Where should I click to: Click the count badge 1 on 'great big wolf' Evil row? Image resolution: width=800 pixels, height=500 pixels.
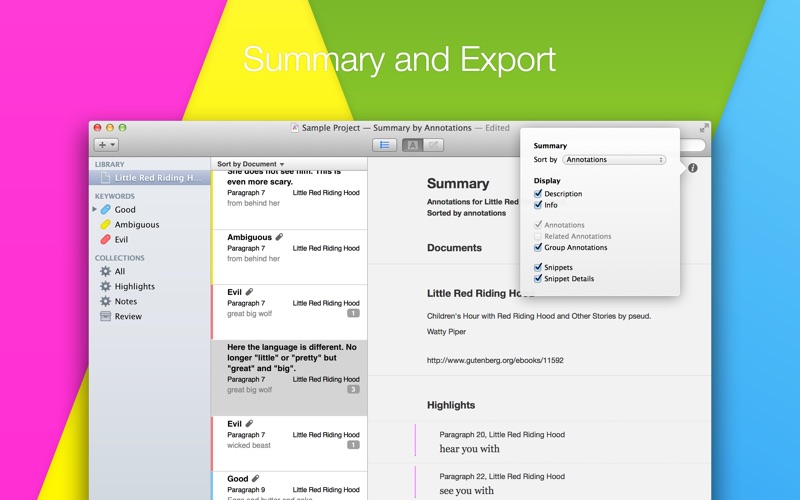click(x=353, y=313)
